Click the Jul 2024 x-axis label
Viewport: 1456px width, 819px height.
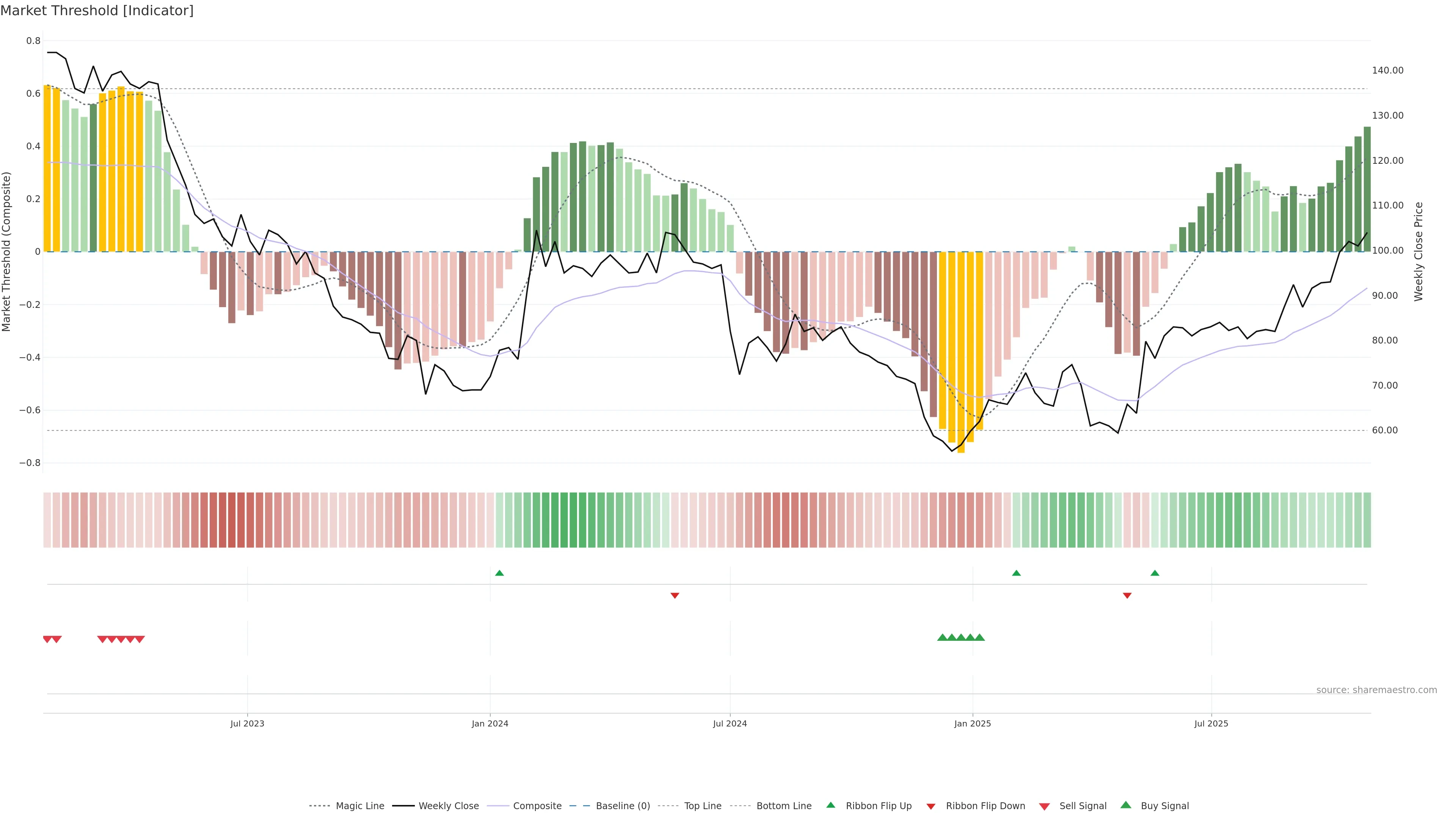(730, 723)
